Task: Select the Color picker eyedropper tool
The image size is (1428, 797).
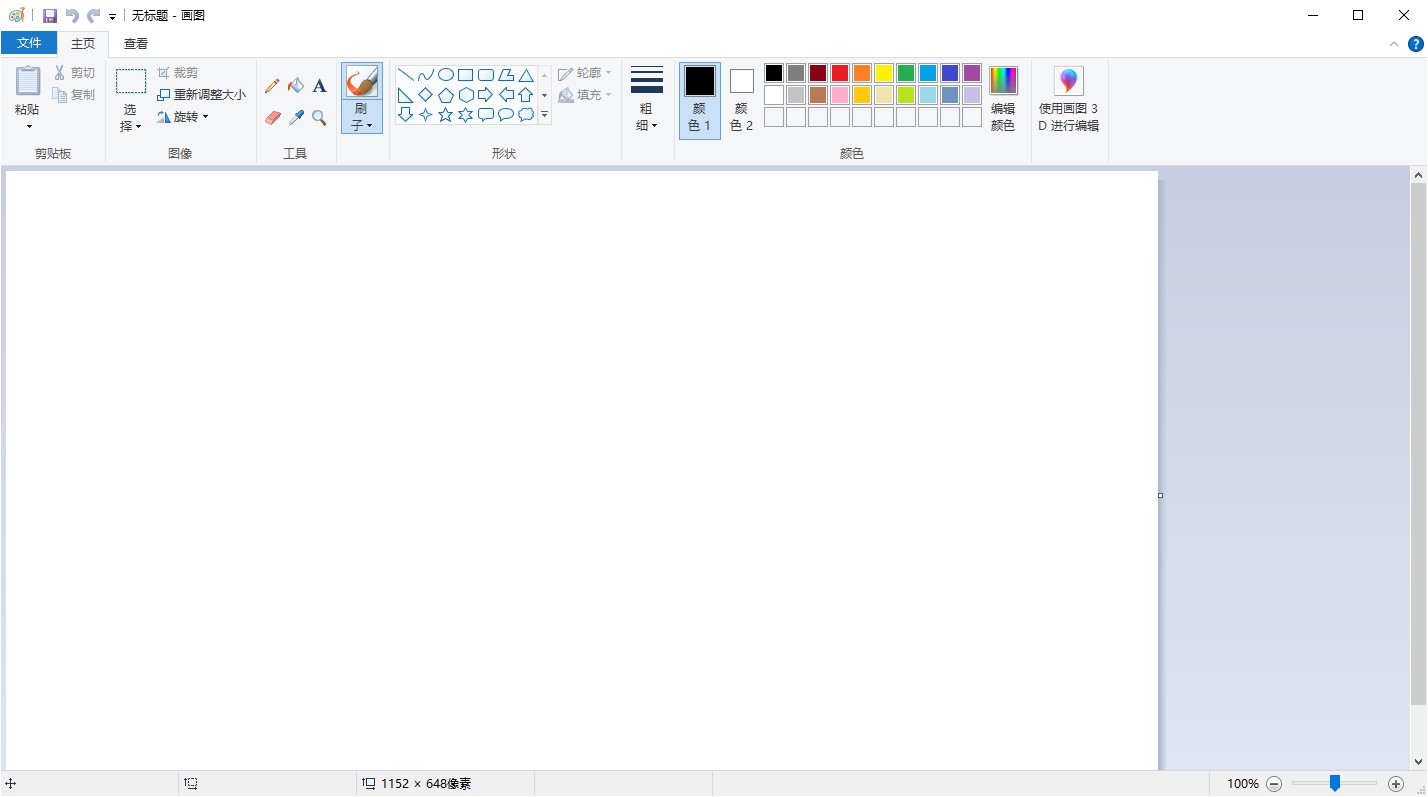Action: (296, 118)
